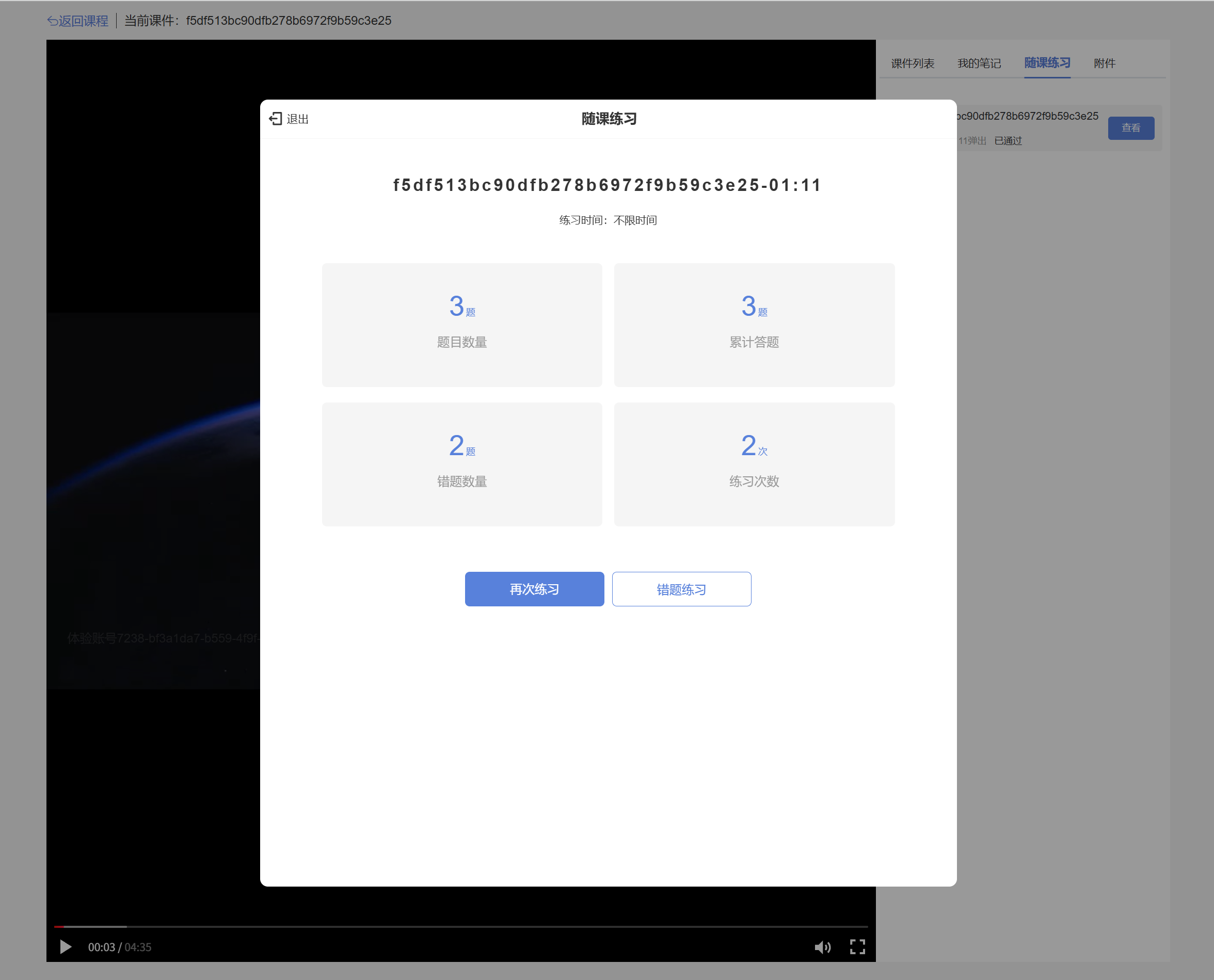Click the 退出 label to leave practice
The width and height of the screenshot is (1214, 980).
(297, 119)
